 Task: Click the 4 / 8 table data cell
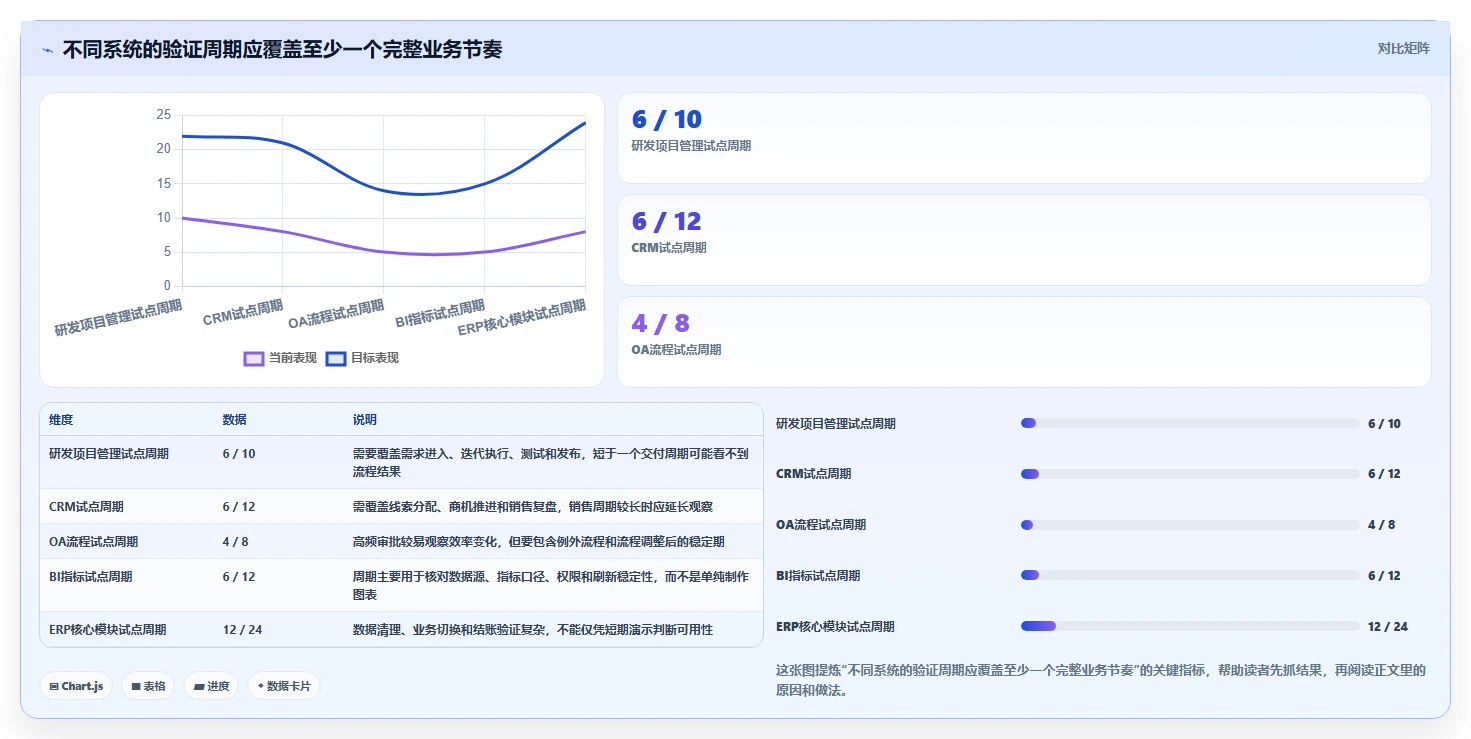pos(236,542)
